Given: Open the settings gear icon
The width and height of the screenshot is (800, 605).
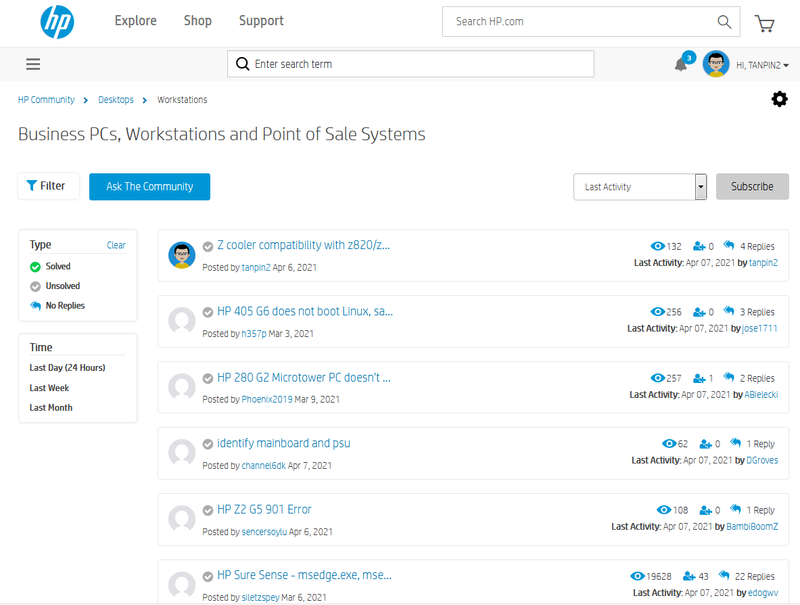Looking at the screenshot, I should point(780,99).
